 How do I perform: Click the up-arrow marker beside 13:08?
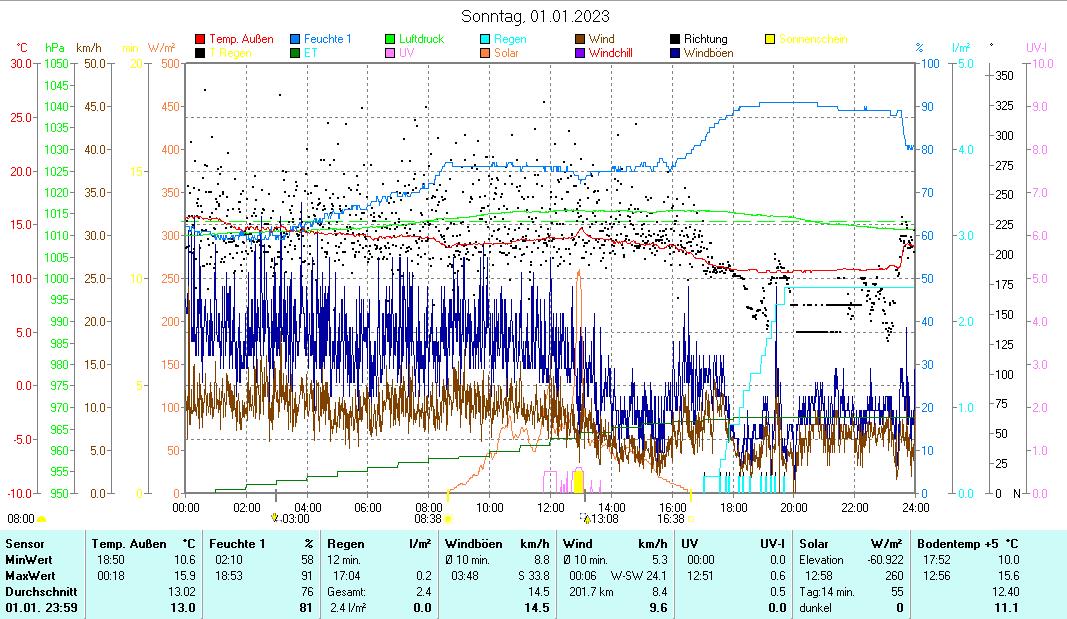tap(587, 519)
